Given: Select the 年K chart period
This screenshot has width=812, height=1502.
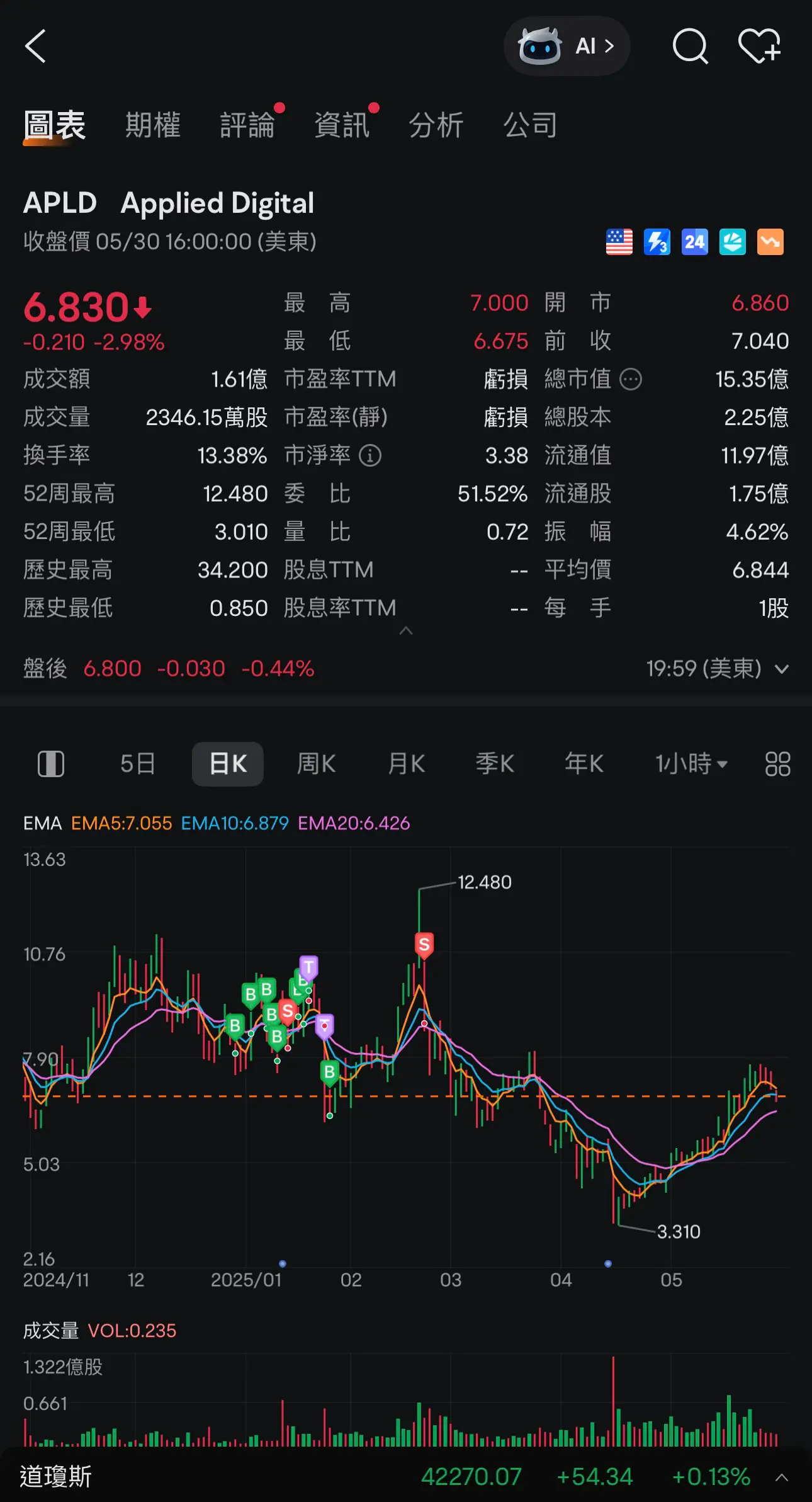Looking at the screenshot, I should pyautogui.click(x=584, y=764).
